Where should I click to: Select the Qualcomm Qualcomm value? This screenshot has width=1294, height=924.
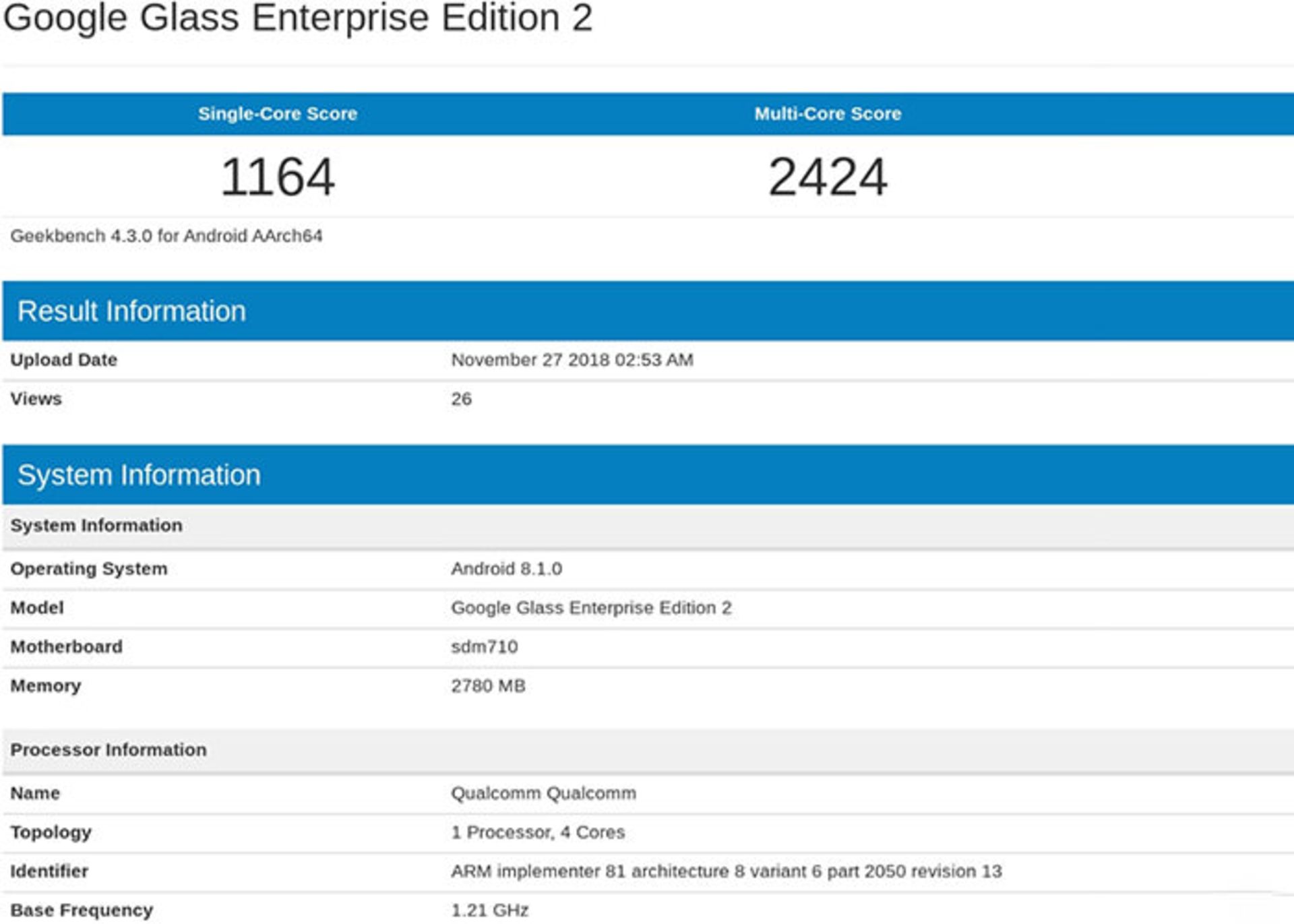(544, 793)
